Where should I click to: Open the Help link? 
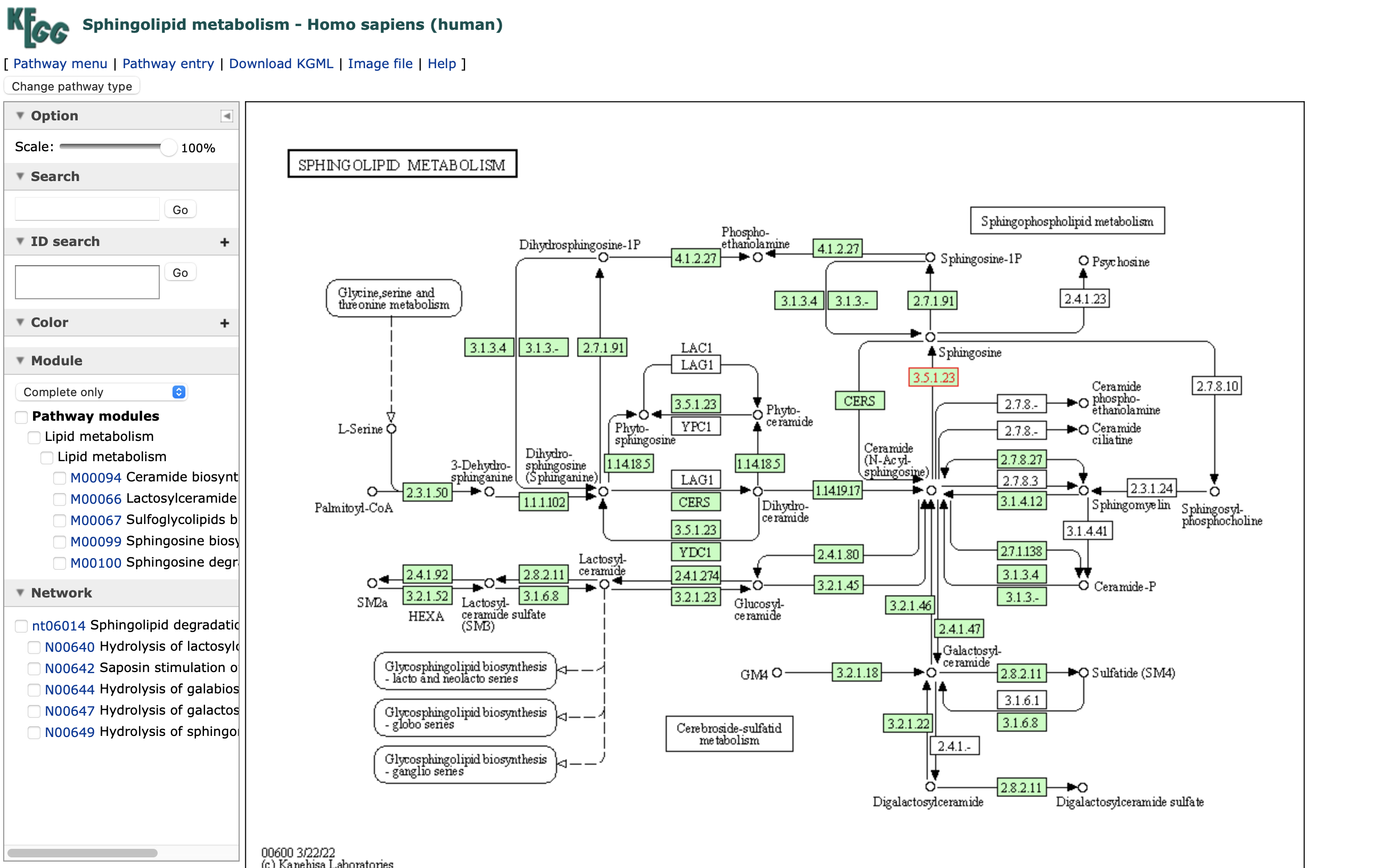[441, 63]
